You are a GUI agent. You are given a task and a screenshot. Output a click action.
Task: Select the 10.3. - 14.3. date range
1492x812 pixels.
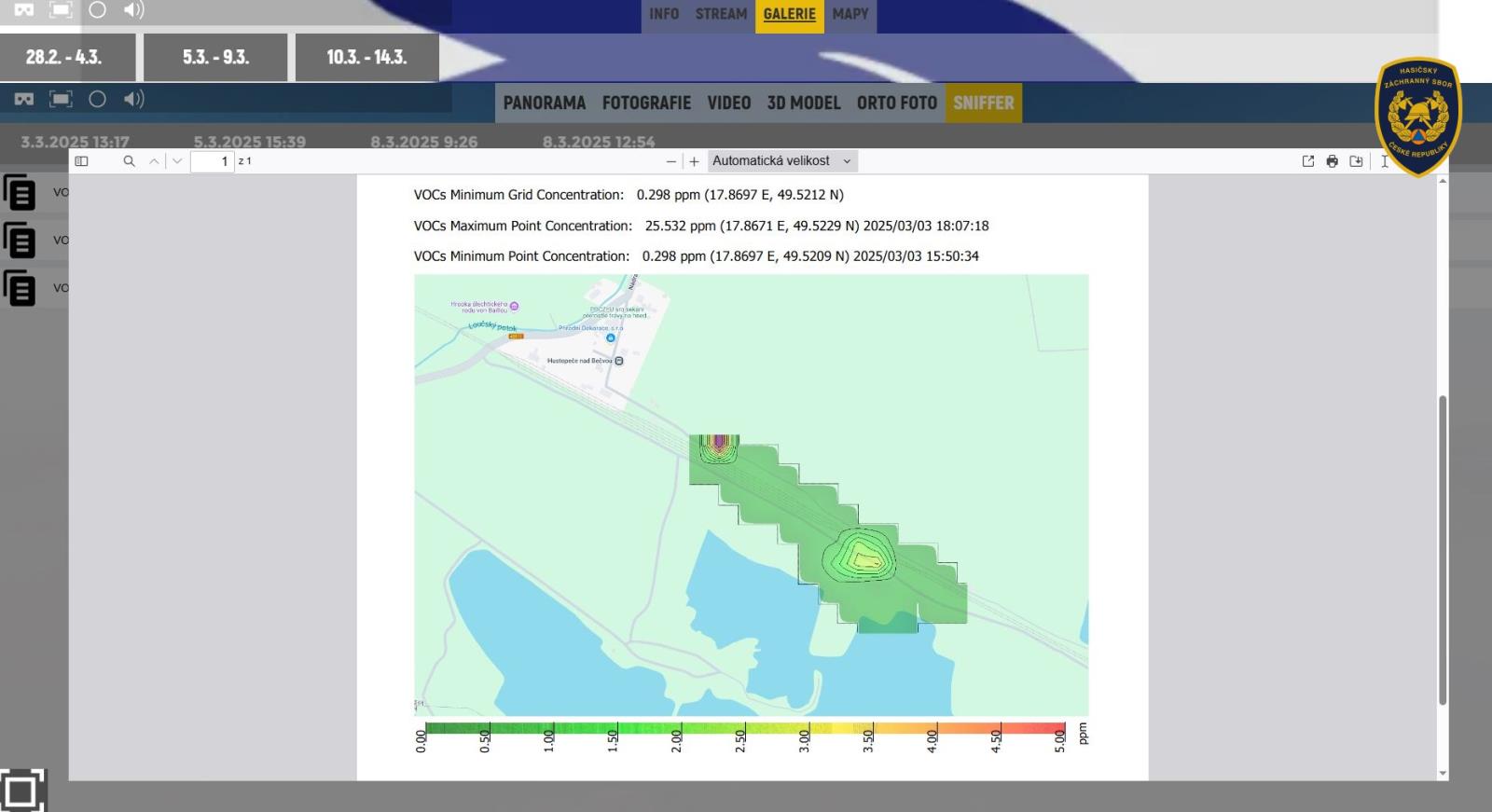[x=366, y=57]
